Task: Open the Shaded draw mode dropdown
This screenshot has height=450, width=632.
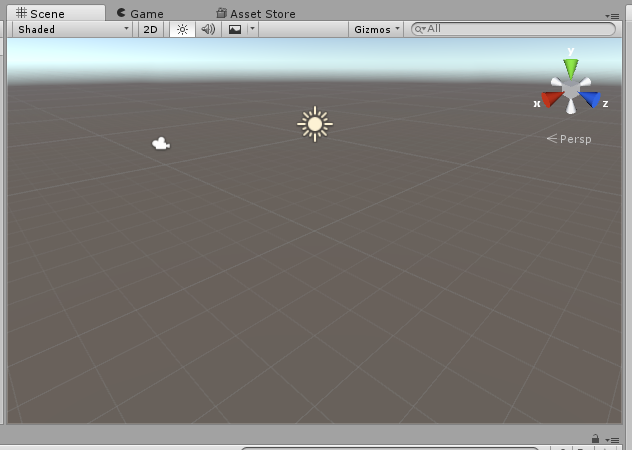Action: [73, 29]
